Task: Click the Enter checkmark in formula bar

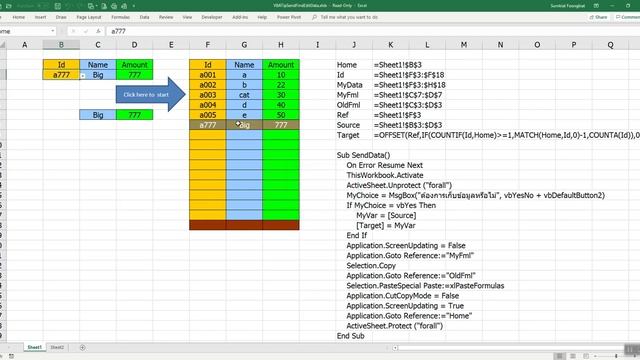Action: pos(86,31)
